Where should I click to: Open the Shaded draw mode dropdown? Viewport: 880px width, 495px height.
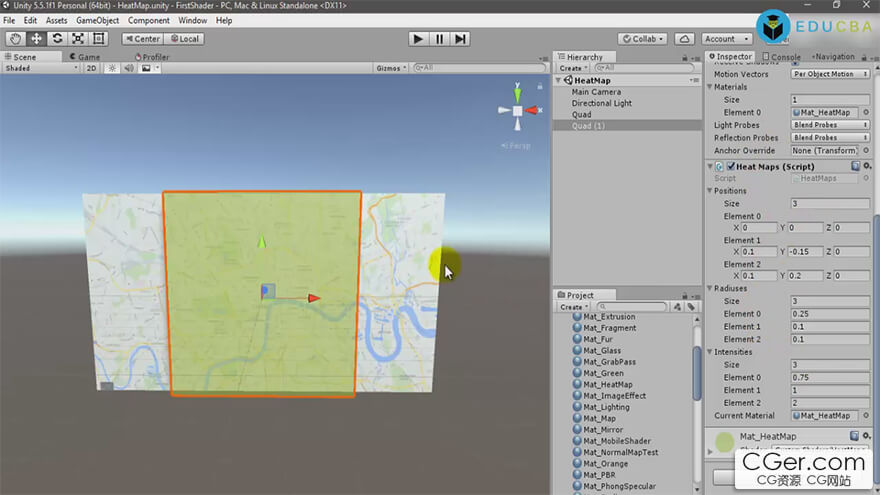(41, 68)
